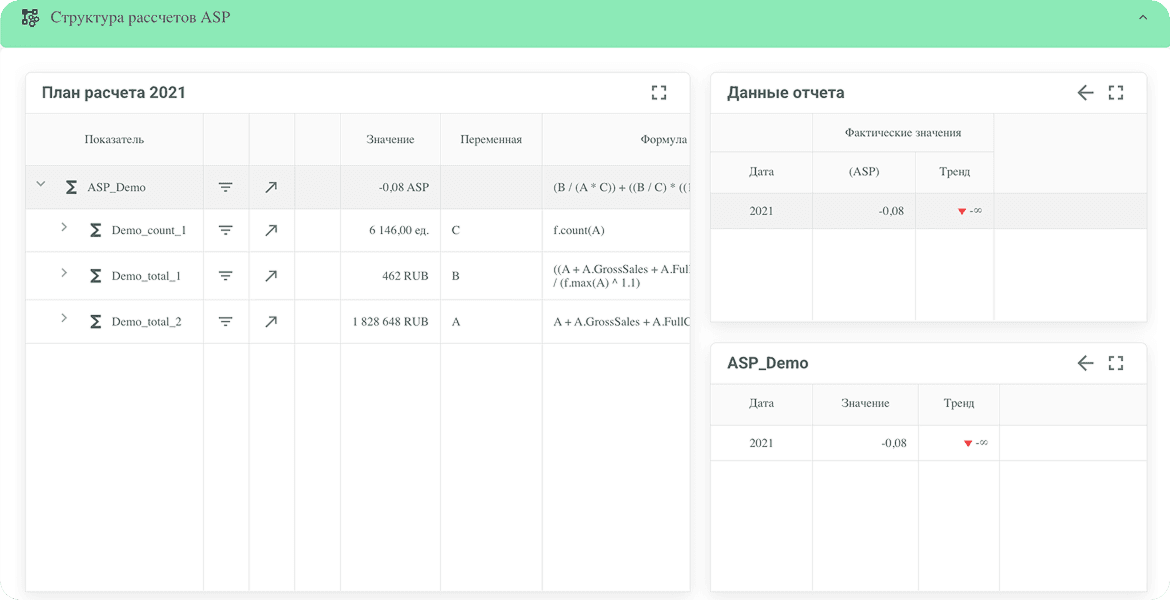This screenshot has height=600, width=1170.
Task: Collapse the Структура рассчетов ASP panel chevron
Action: click(1142, 17)
